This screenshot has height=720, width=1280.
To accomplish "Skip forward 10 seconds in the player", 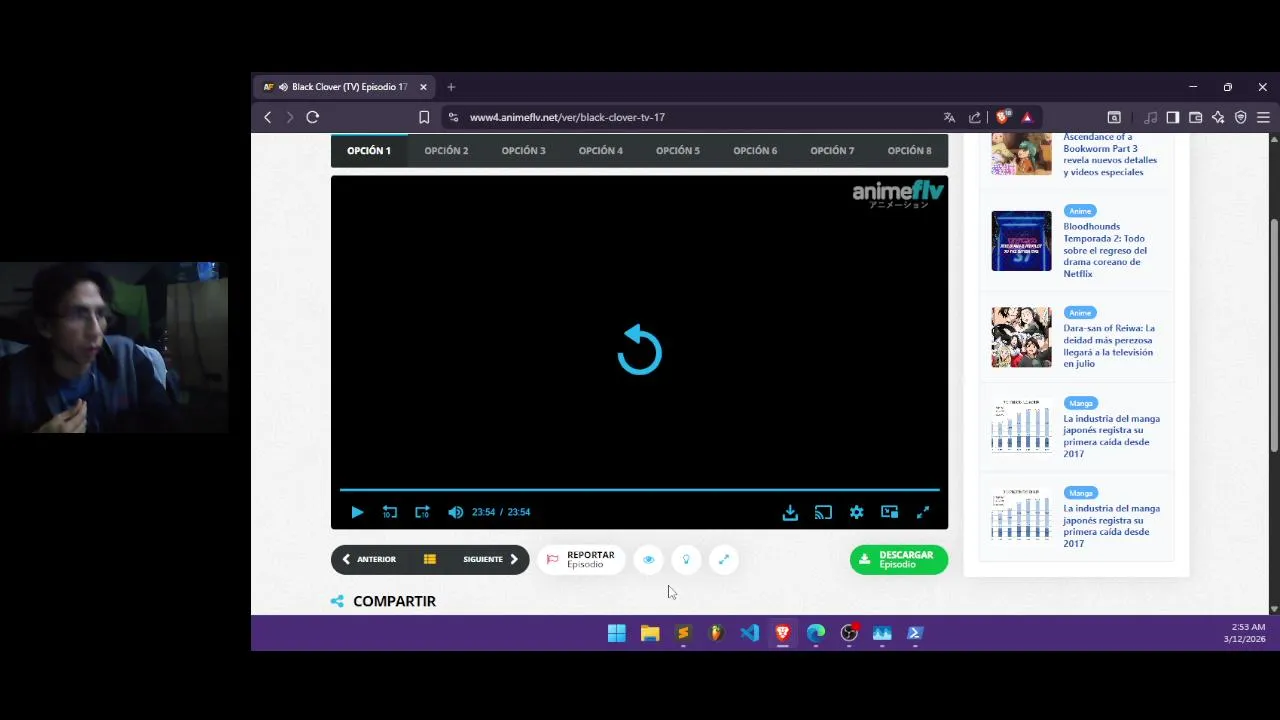I will pos(422,512).
